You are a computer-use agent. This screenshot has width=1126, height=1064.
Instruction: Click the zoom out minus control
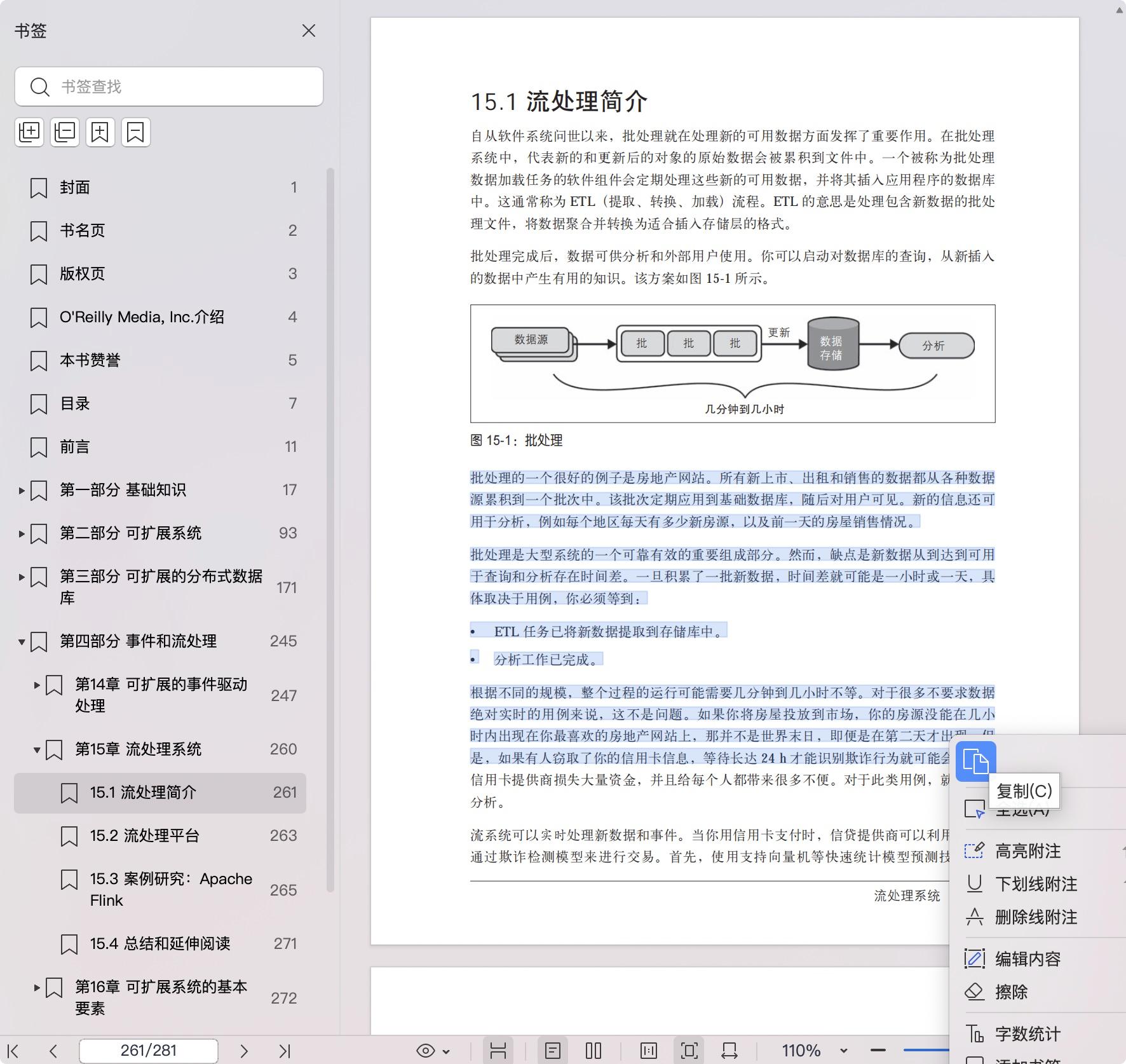878,1051
